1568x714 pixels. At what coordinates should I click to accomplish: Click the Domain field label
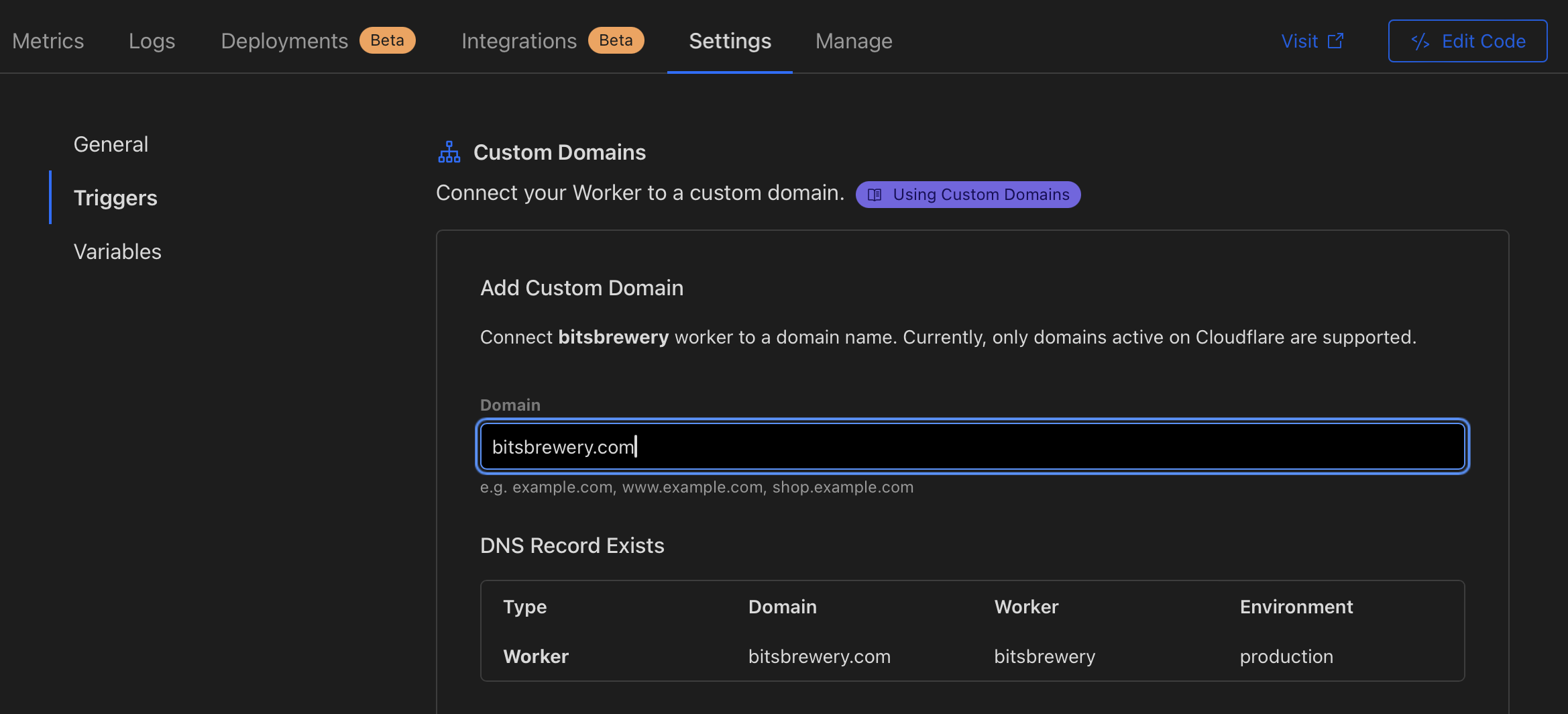point(510,405)
